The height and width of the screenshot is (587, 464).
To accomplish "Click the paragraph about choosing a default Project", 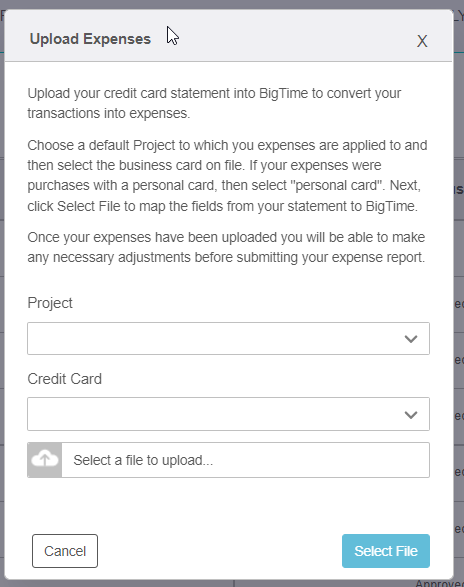I will point(227,176).
